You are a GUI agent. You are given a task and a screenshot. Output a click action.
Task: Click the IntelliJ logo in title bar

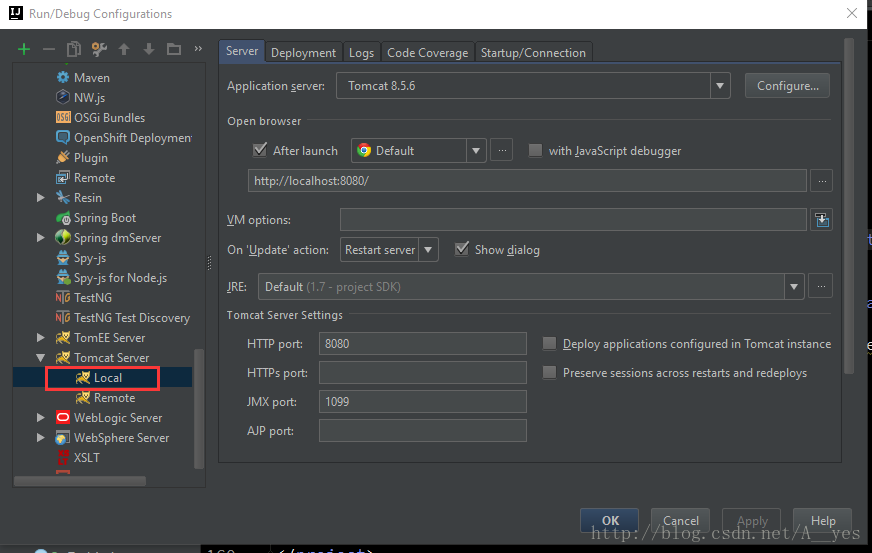point(16,13)
